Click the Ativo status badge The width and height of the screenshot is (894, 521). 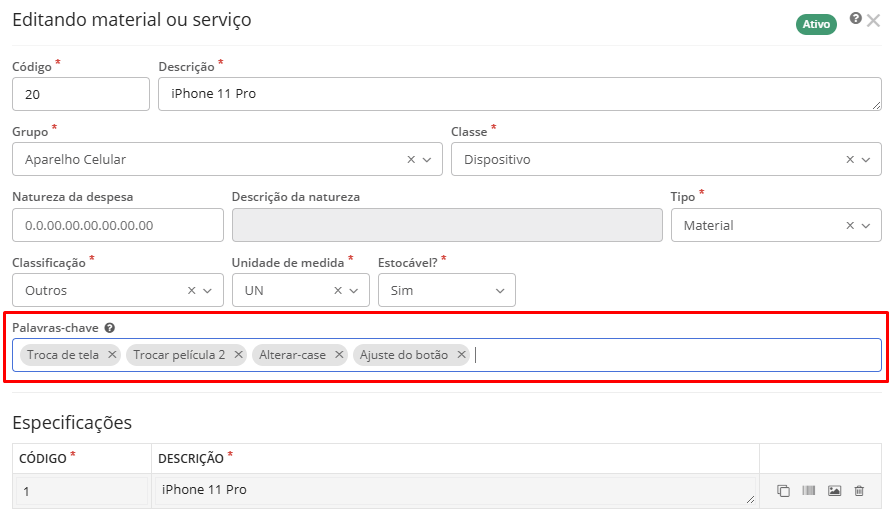coord(816,25)
